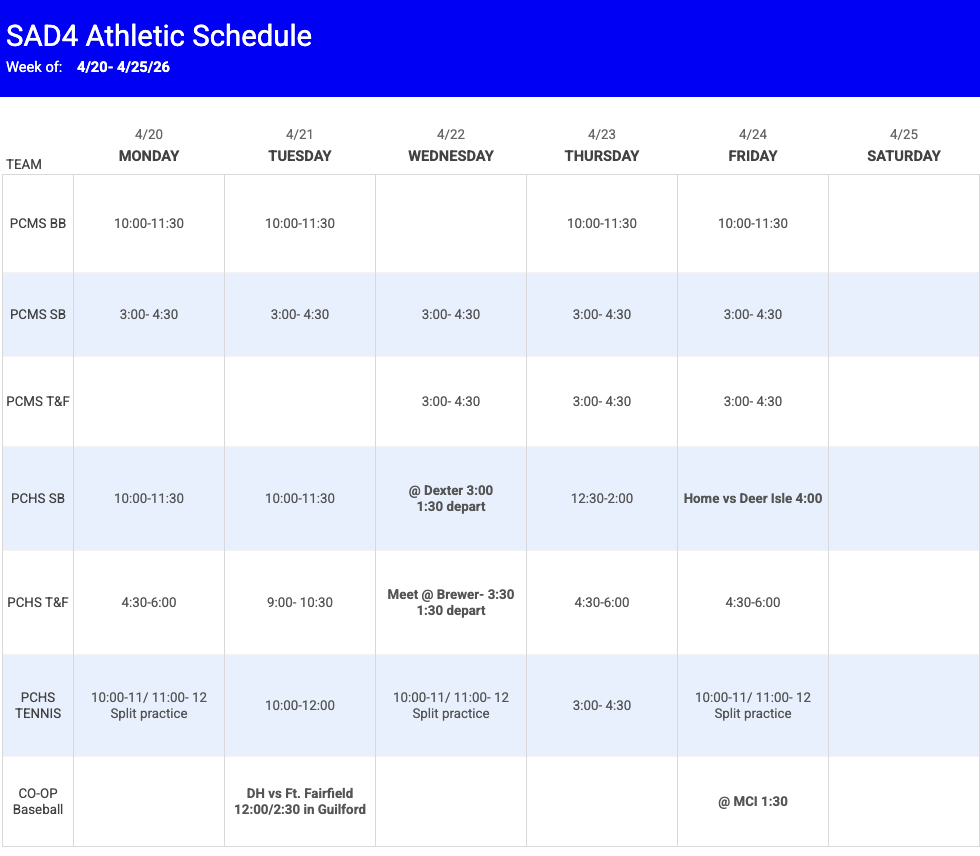Image resolution: width=980 pixels, height=856 pixels.
Task: Click DH vs Ft. Fairfield game cell
Action: tap(300, 801)
